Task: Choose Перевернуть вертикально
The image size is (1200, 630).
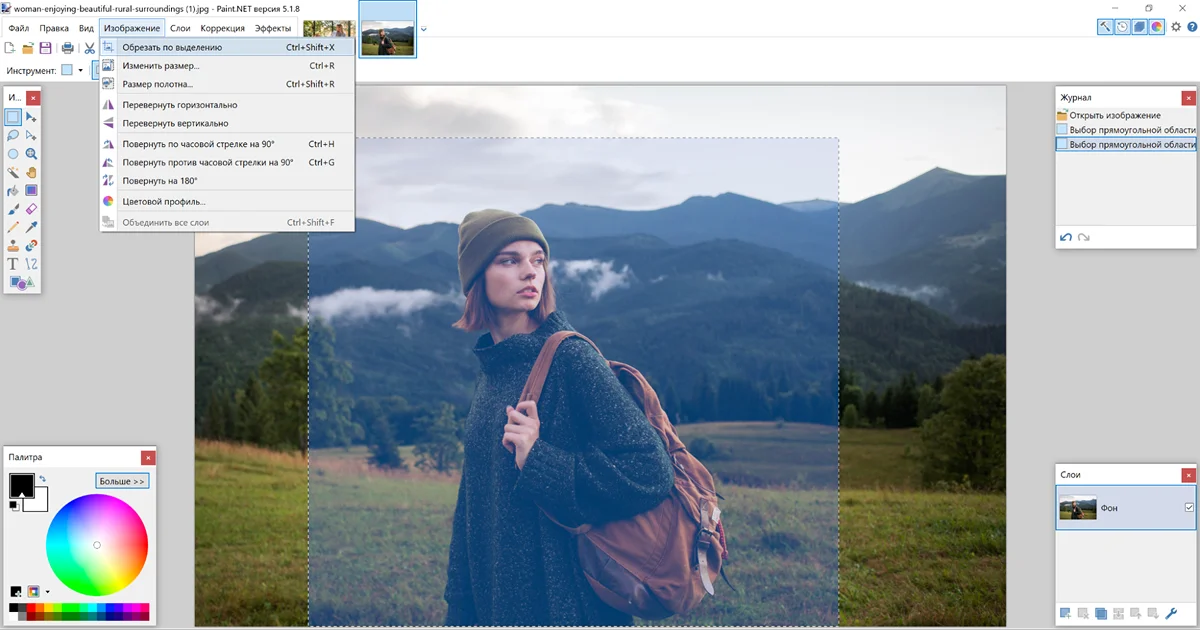Action: tap(228, 123)
